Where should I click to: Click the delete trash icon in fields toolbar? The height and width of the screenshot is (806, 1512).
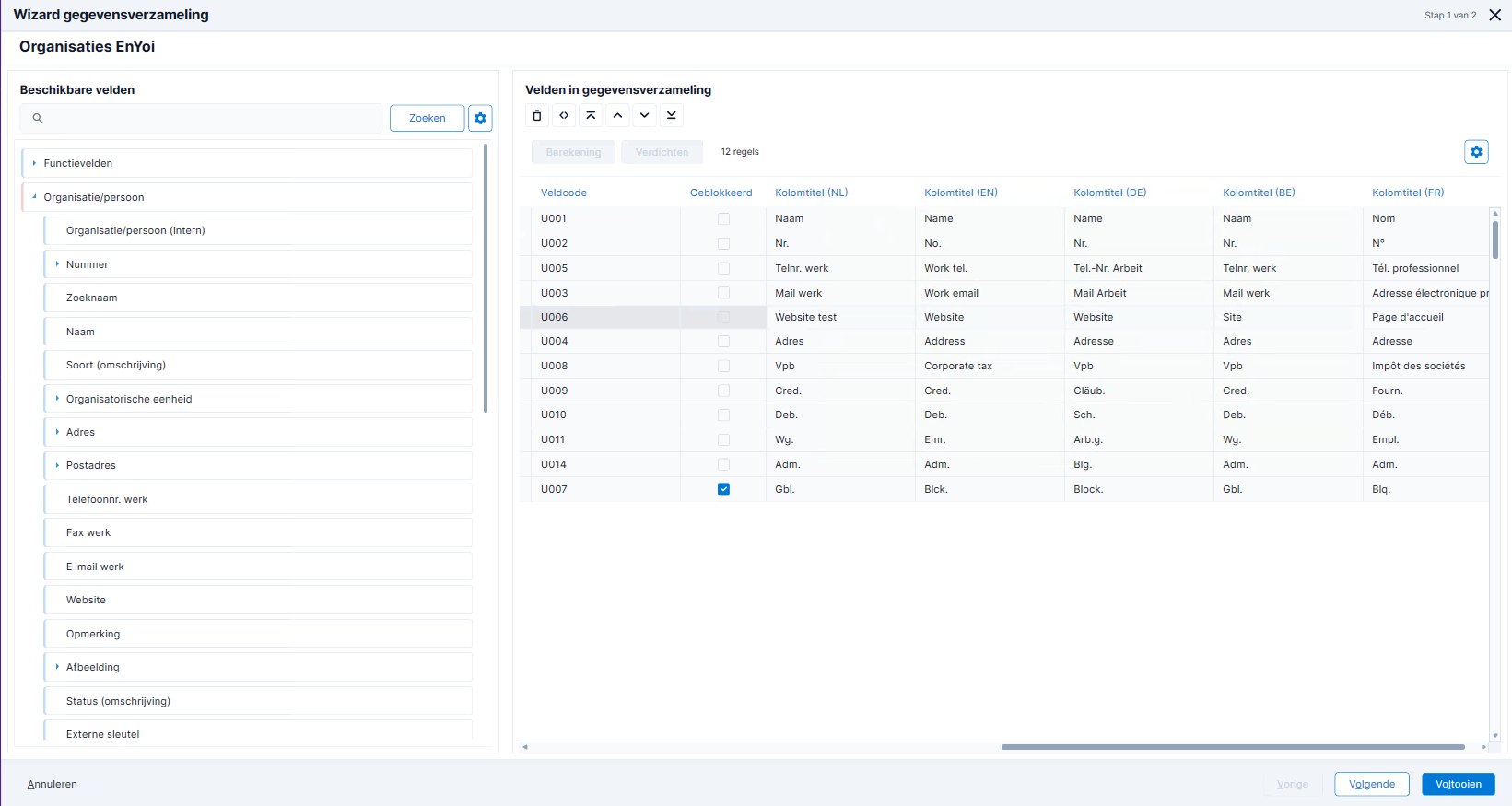[537, 115]
